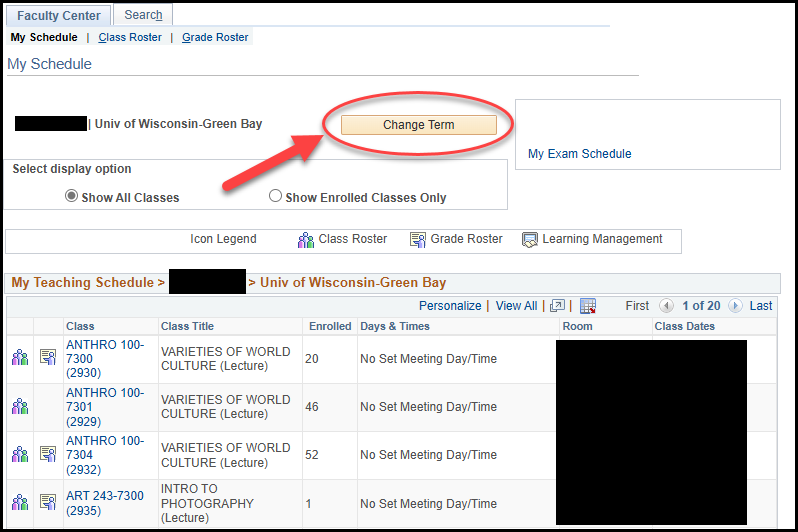798x532 pixels.
Task: Open class roster icon for ANTHRO 100-7301
Action: click(x=20, y=406)
